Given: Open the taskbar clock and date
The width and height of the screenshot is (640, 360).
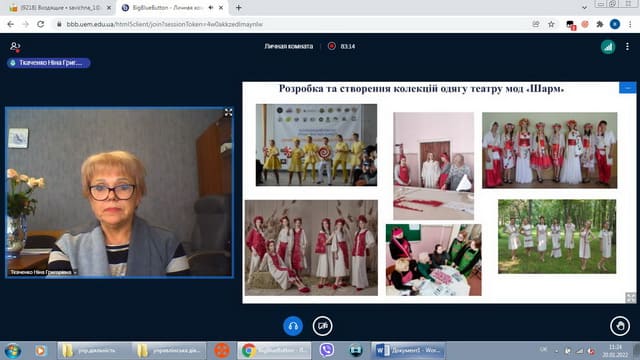Looking at the screenshot, I should pos(615,351).
